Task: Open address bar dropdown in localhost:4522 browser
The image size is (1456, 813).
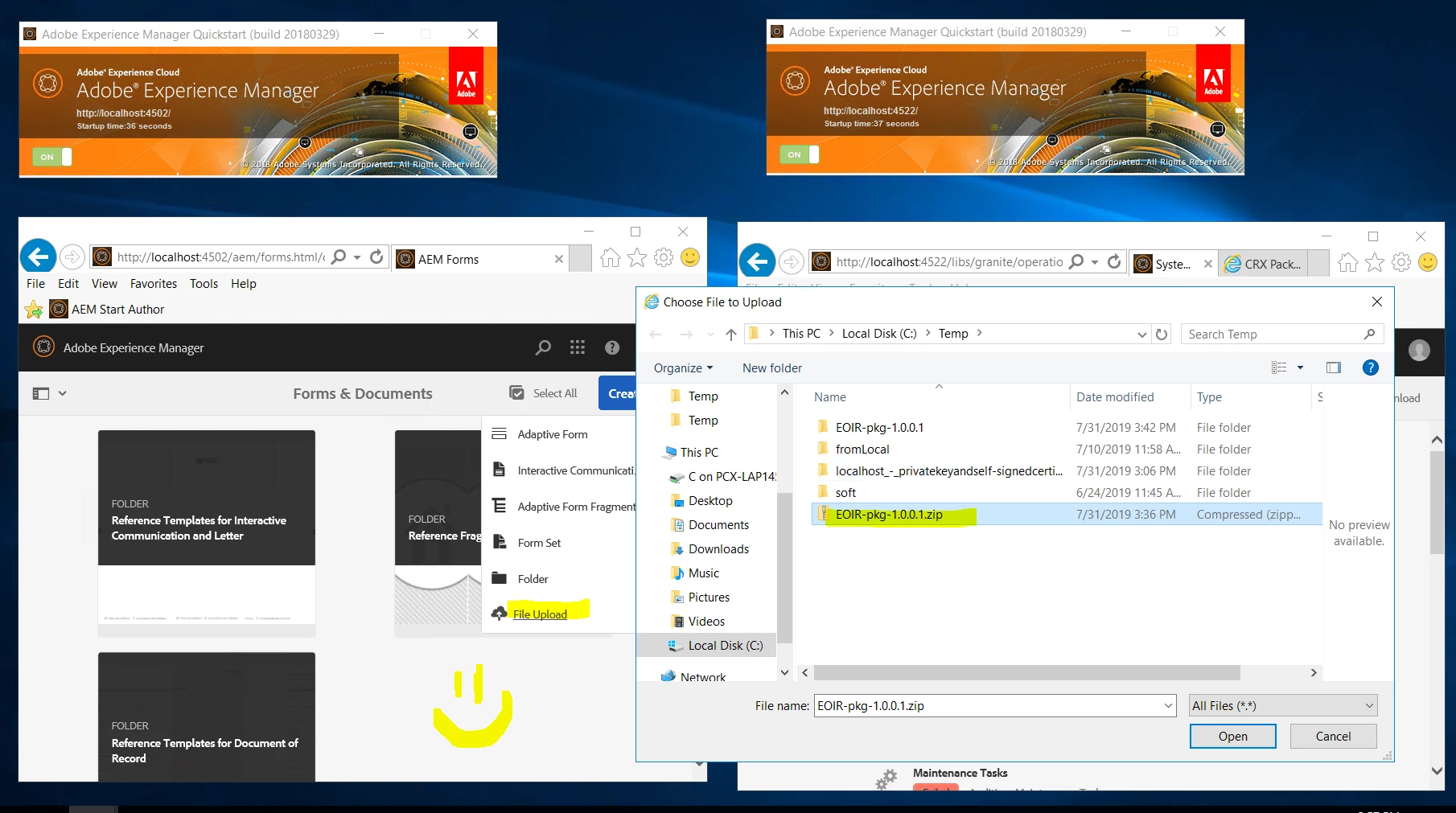Action: pos(1095,261)
